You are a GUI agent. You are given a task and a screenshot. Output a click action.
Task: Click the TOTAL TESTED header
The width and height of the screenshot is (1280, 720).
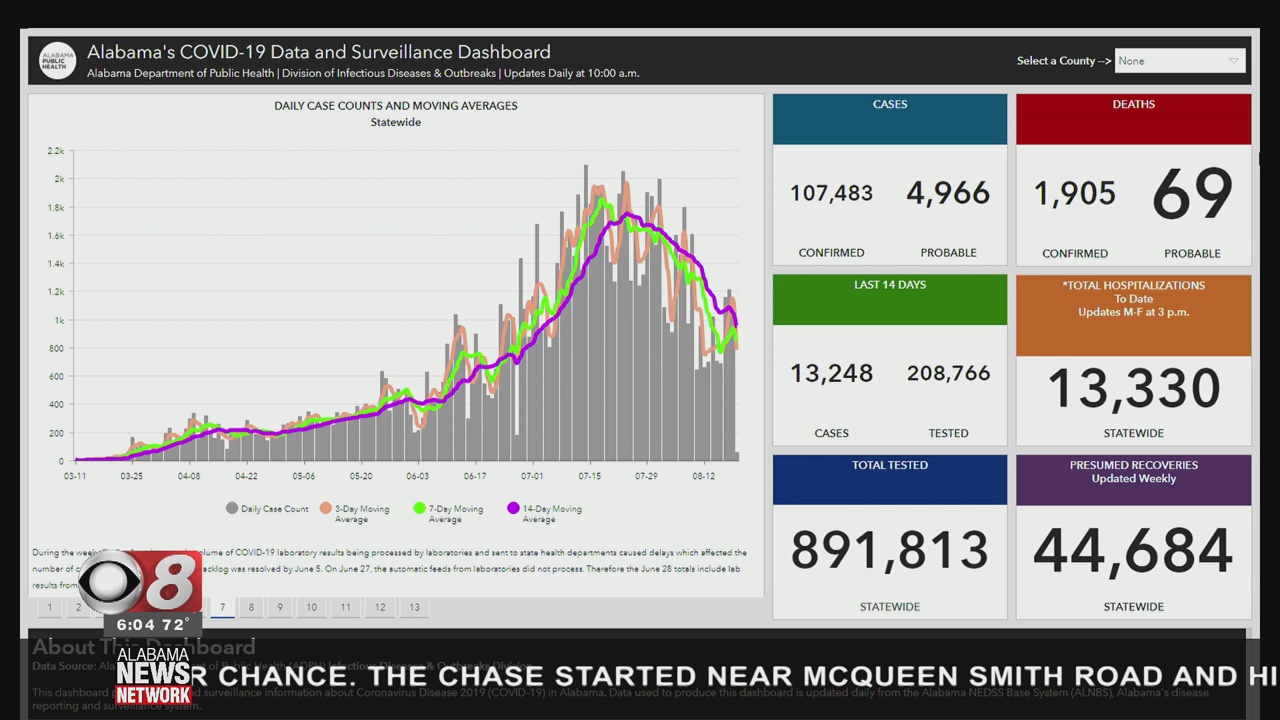pyautogui.click(x=890, y=480)
